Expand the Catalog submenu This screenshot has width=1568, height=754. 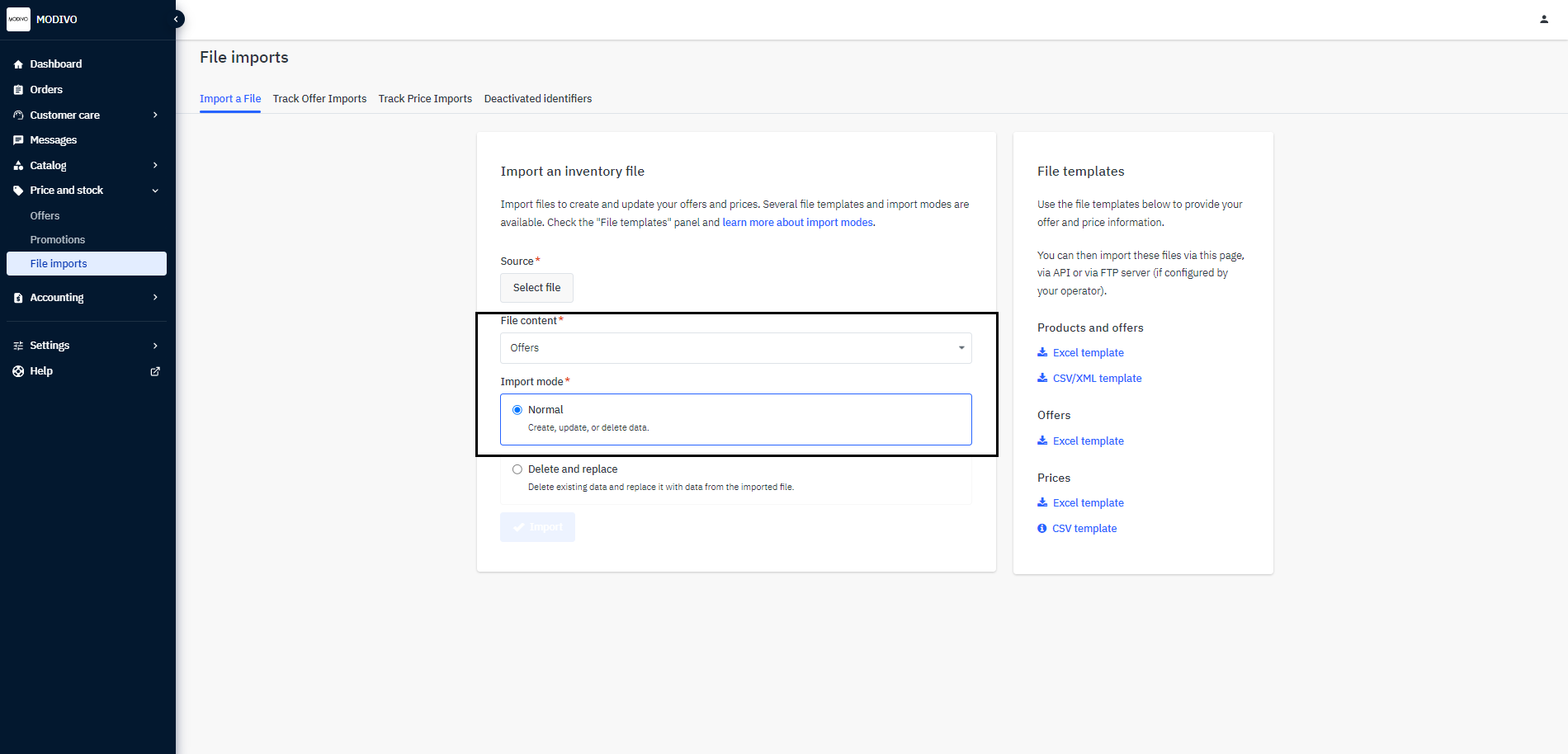pyautogui.click(x=155, y=166)
